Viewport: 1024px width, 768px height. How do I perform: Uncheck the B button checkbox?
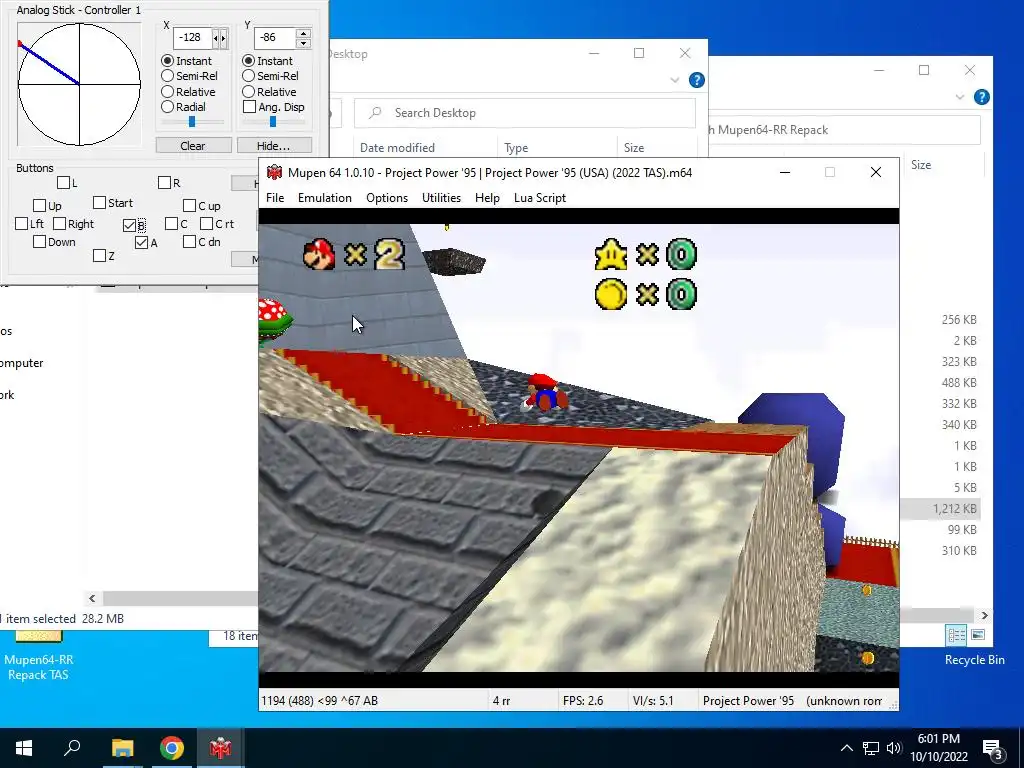129,226
